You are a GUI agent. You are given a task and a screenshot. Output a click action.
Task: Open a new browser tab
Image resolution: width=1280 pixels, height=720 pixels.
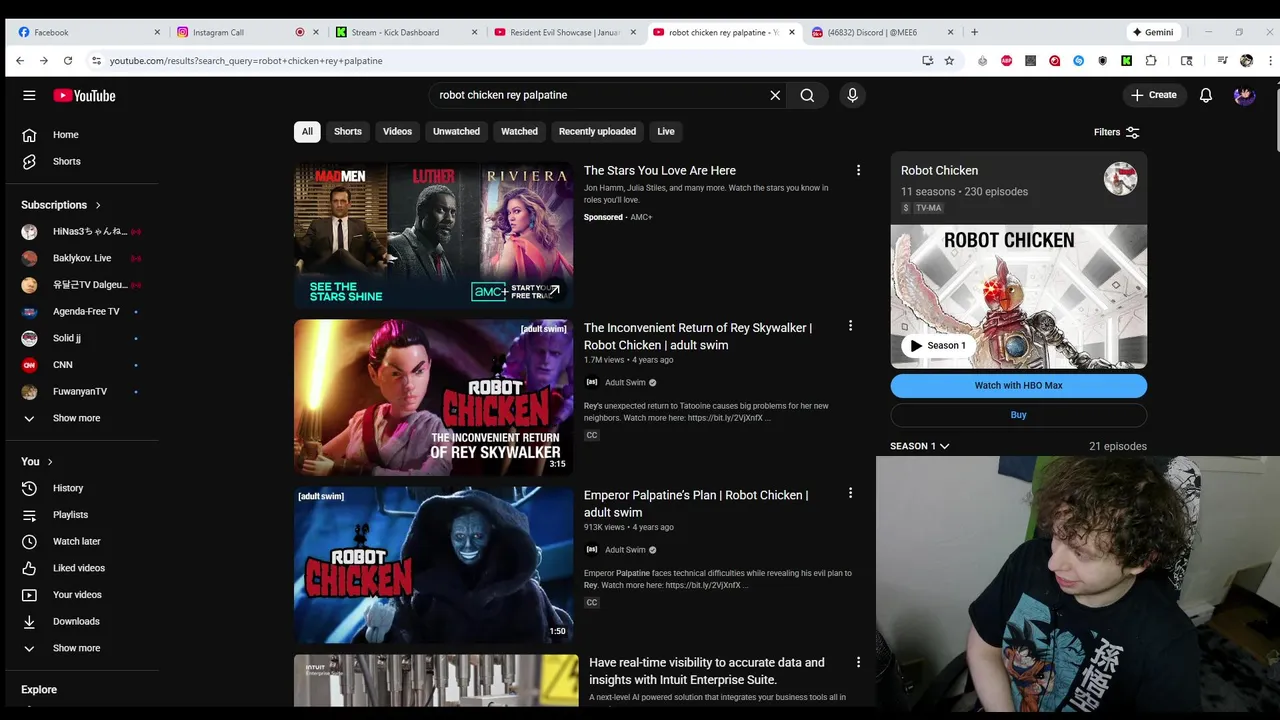tap(974, 32)
